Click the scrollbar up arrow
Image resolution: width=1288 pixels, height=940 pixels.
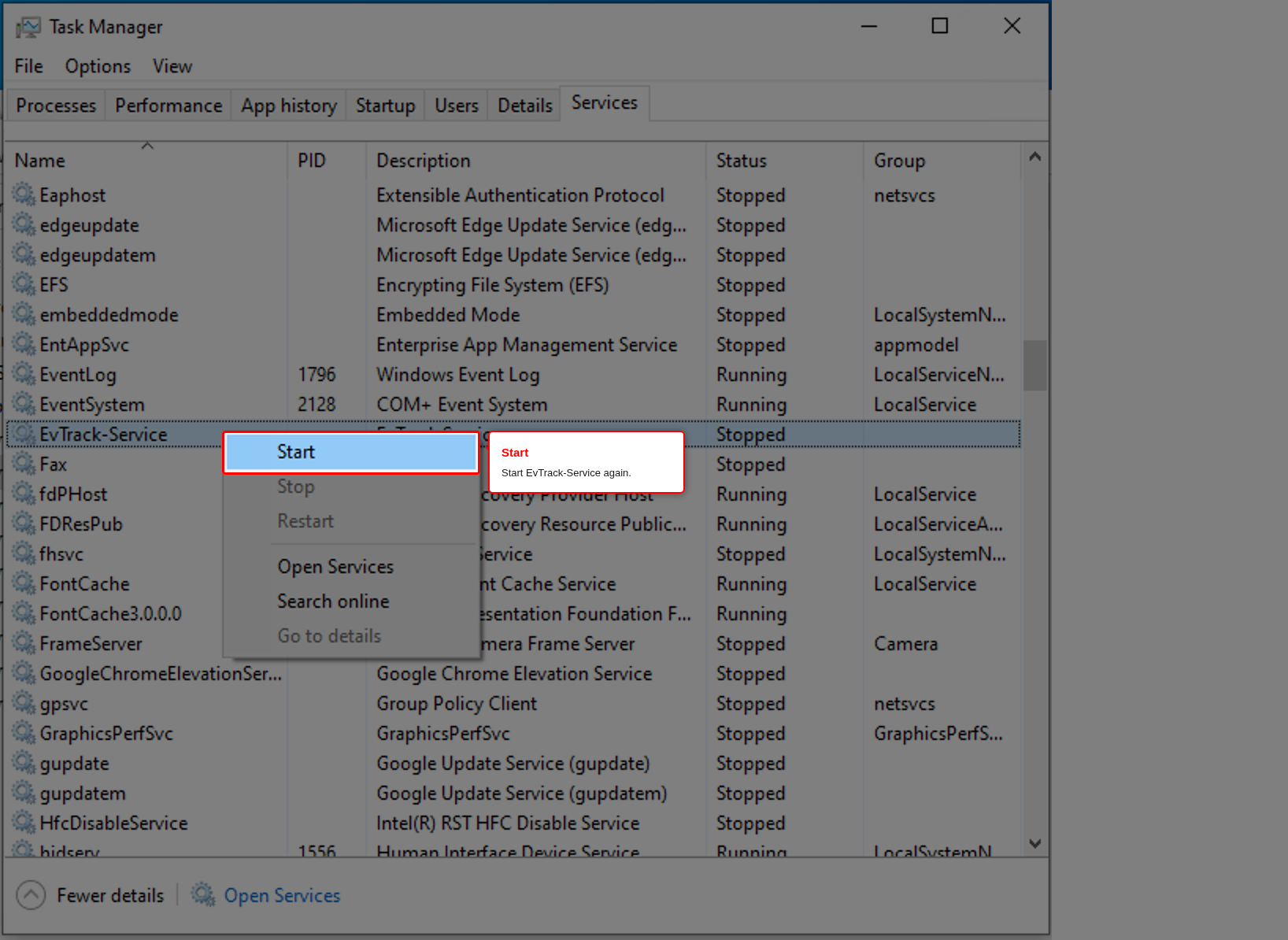[1035, 157]
